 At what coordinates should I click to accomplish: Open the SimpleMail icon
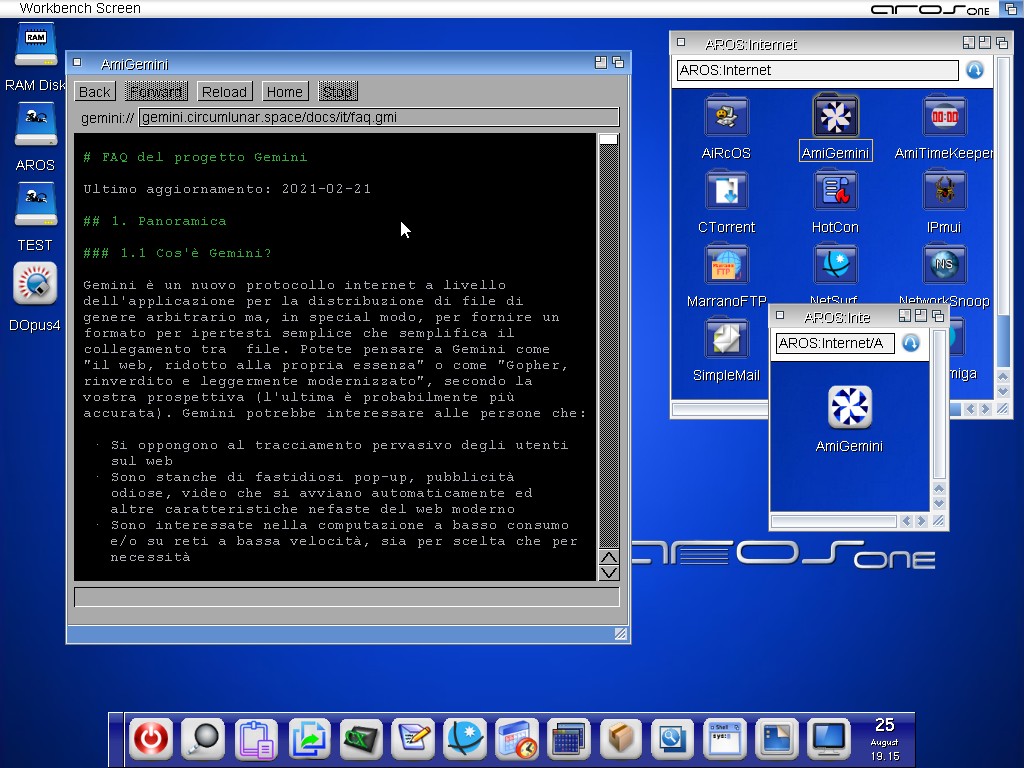tap(726, 340)
